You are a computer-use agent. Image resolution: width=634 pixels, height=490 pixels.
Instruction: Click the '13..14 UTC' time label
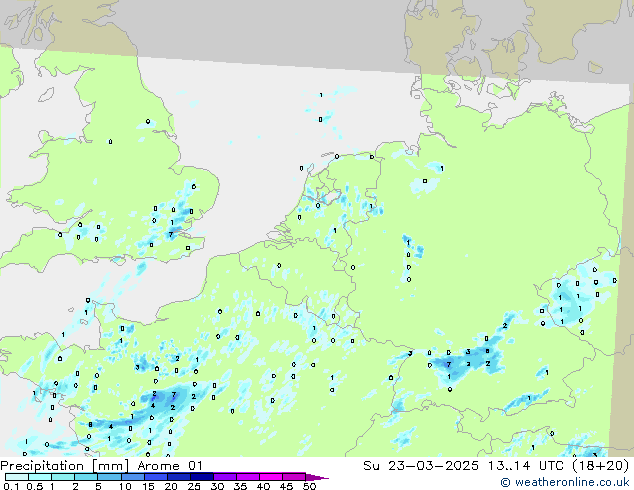(x=525, y=466)
